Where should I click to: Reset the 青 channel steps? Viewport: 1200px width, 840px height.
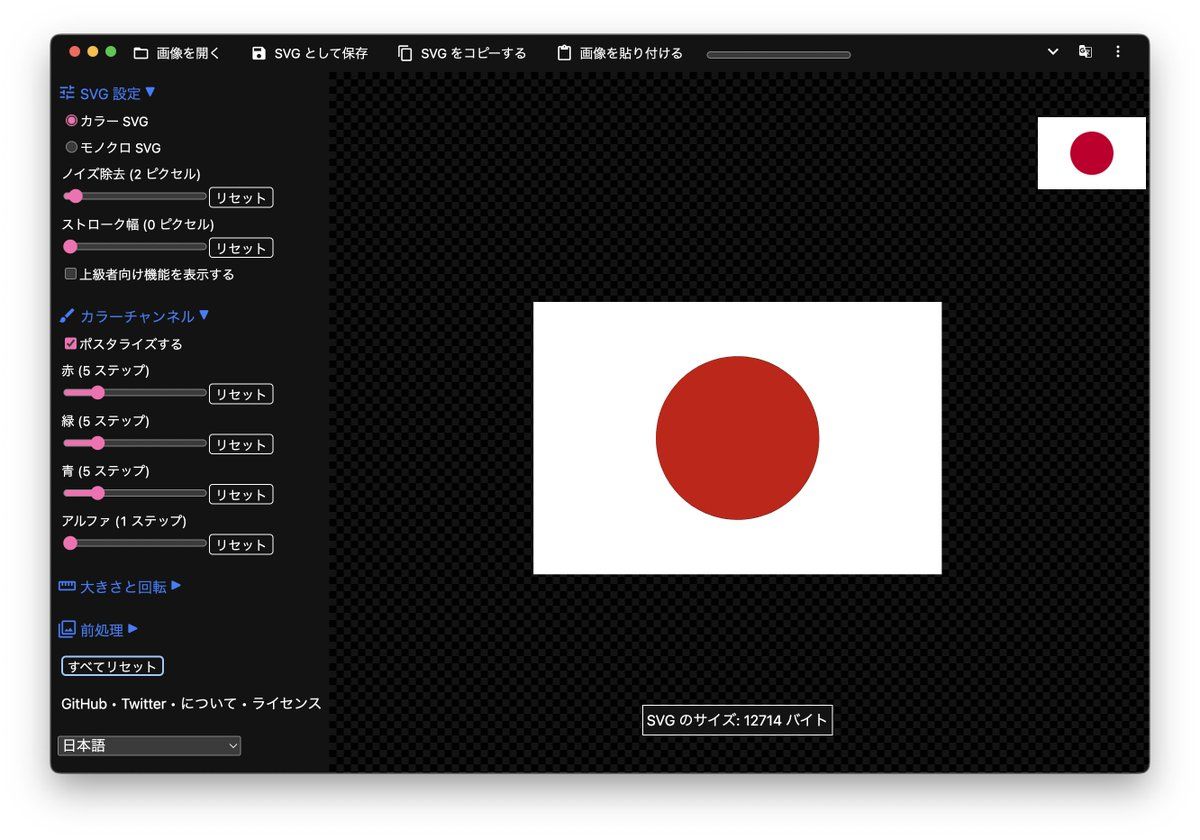point(241,494)
